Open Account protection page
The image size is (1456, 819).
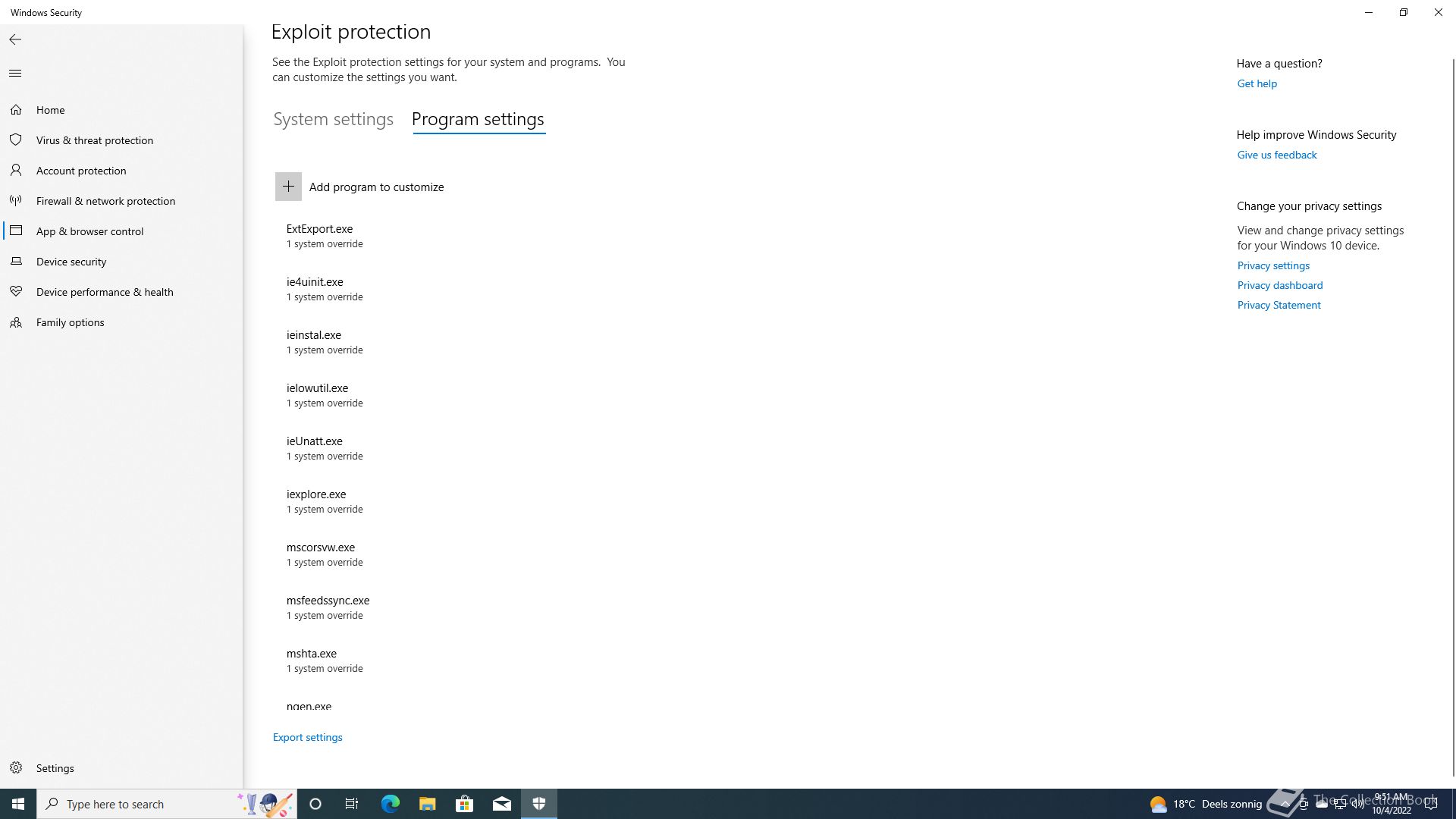coord(81,171)
